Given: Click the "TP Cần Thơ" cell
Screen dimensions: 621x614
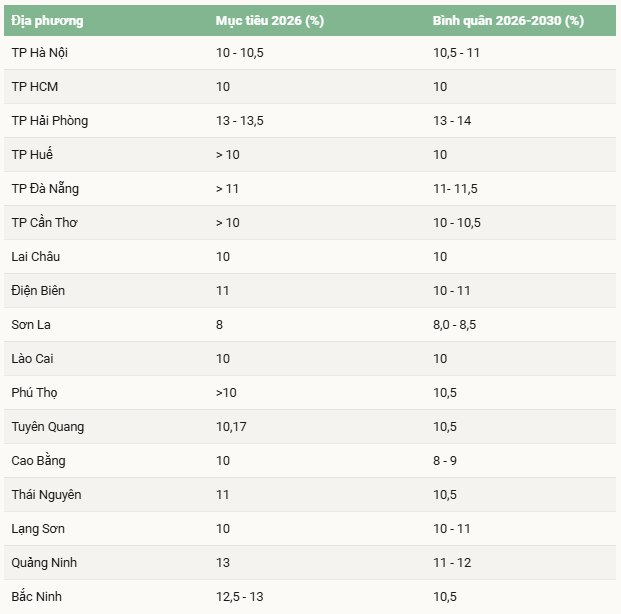Looking at the screenshot, I should tap(45, 223).
